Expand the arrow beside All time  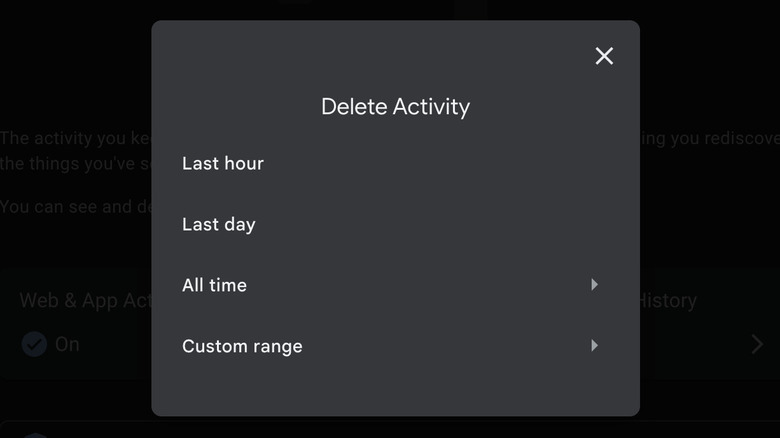[x=594, y=285]
